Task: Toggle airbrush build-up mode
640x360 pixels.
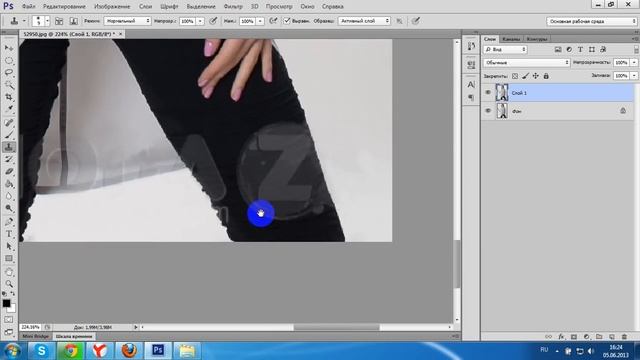Action: click(x=273, y=21)
